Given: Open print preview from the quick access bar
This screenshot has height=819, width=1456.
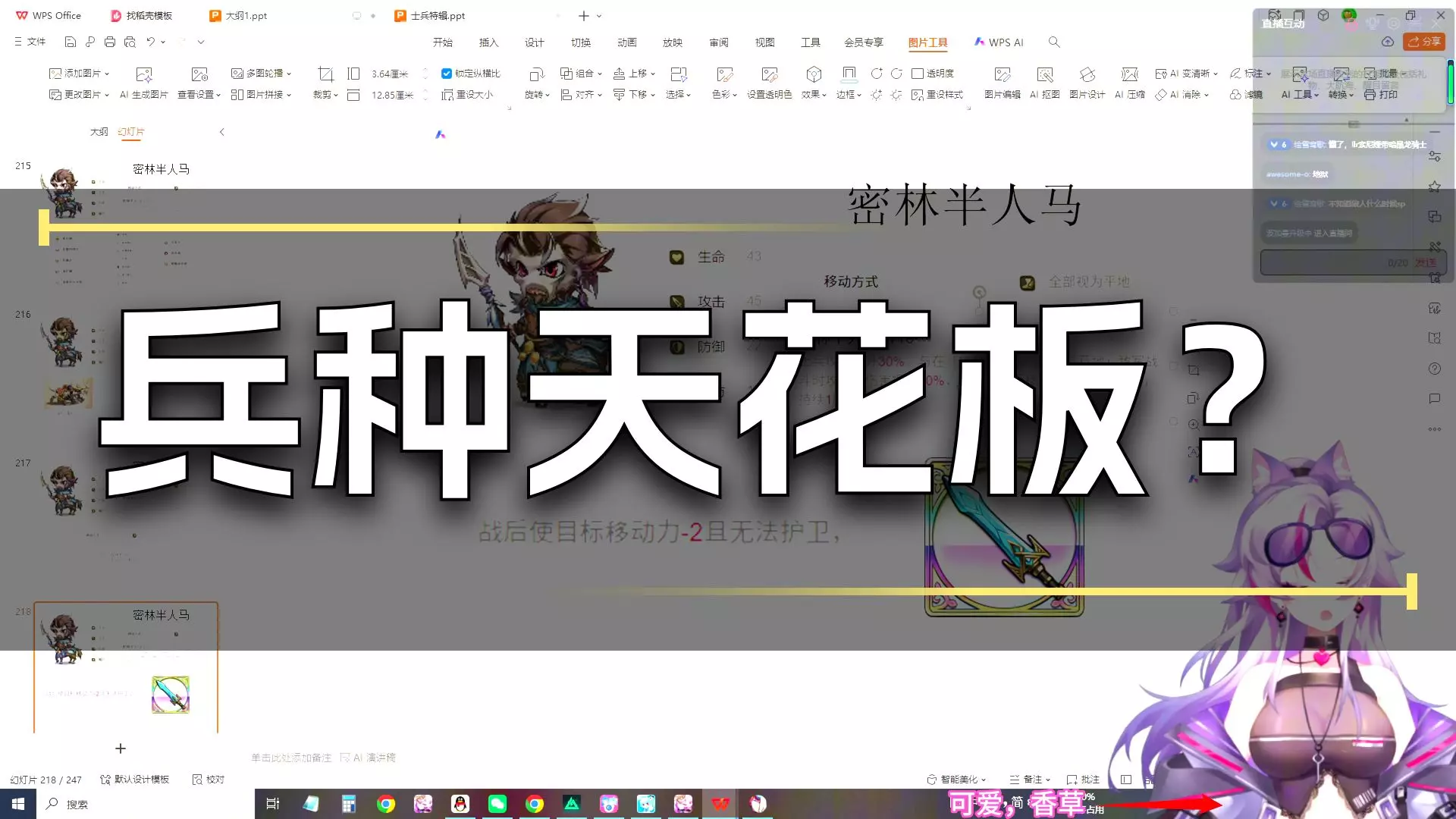Looking at the screenshot, I should [x=130, y=42].
